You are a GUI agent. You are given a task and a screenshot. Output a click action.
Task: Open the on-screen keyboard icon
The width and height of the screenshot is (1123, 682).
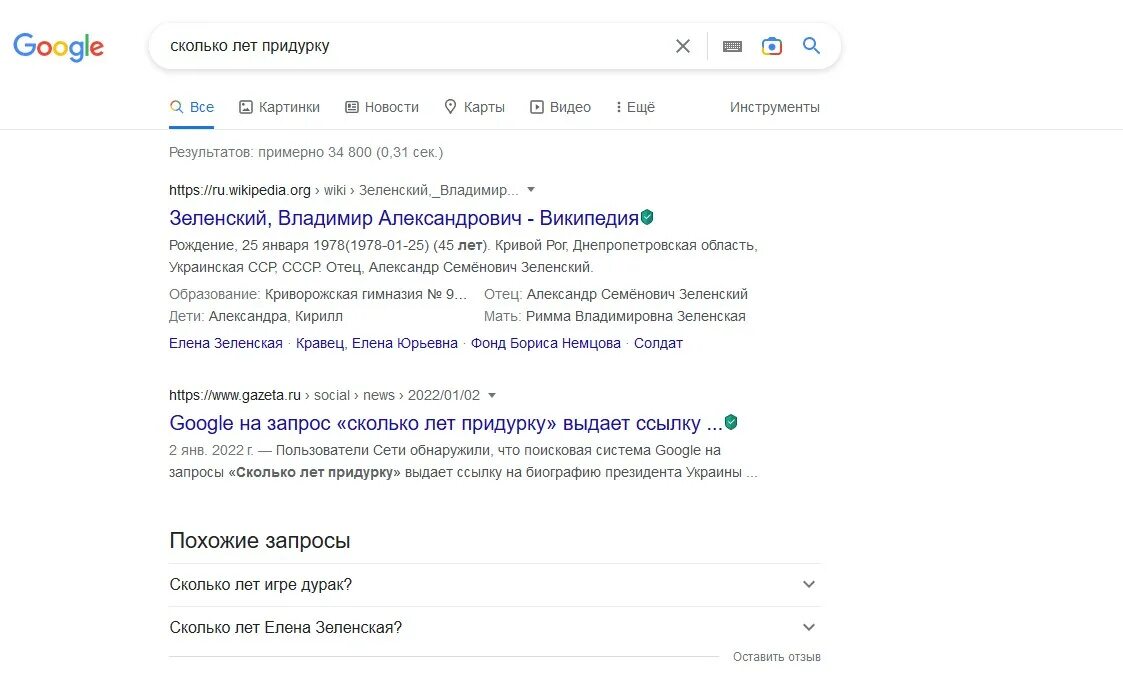(732, 47)
